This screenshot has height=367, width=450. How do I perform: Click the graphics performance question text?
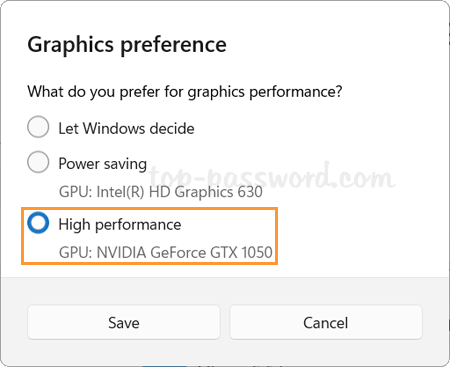coord(185,92)
